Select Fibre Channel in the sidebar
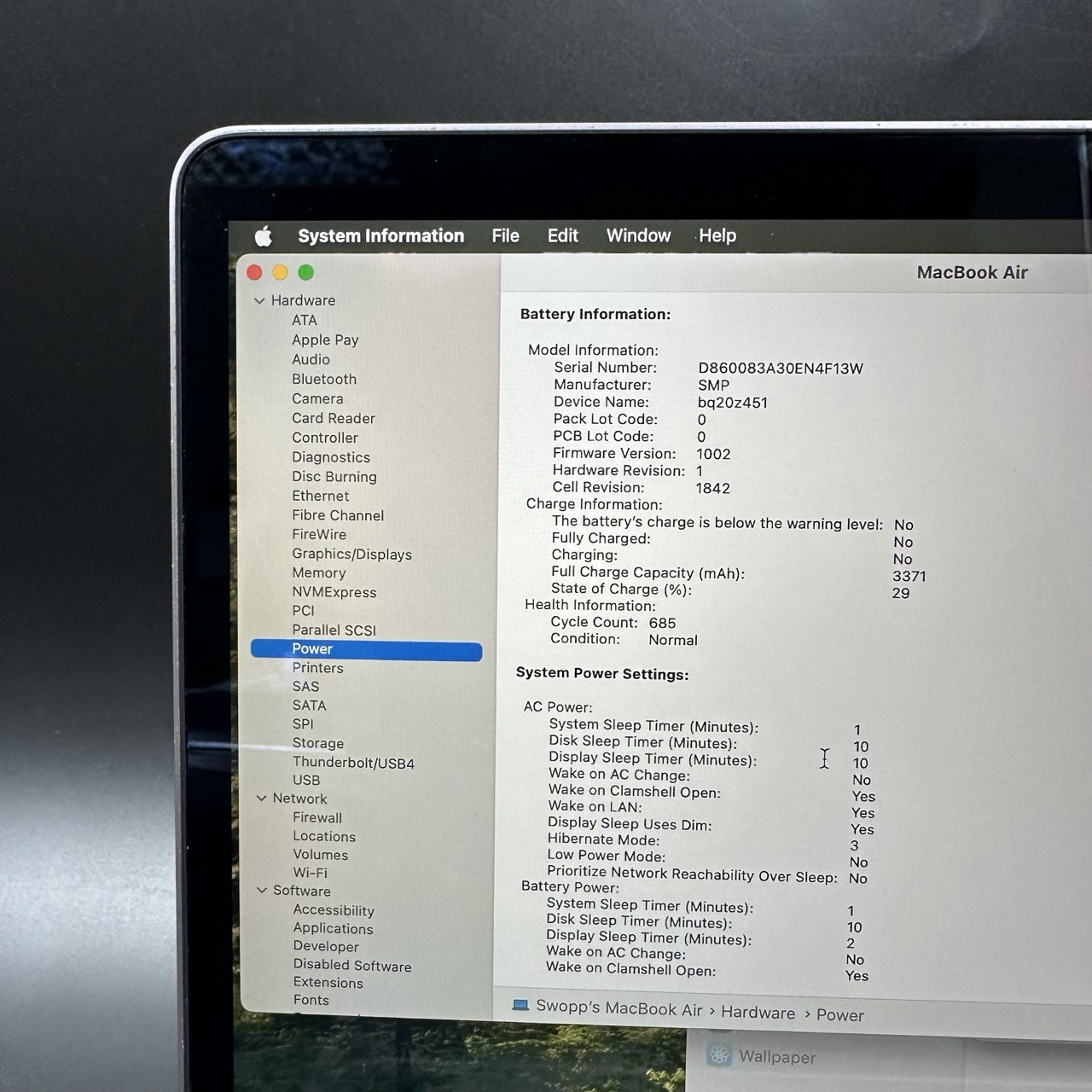This screenshot has width=1092, height=1092. [338, 515]
